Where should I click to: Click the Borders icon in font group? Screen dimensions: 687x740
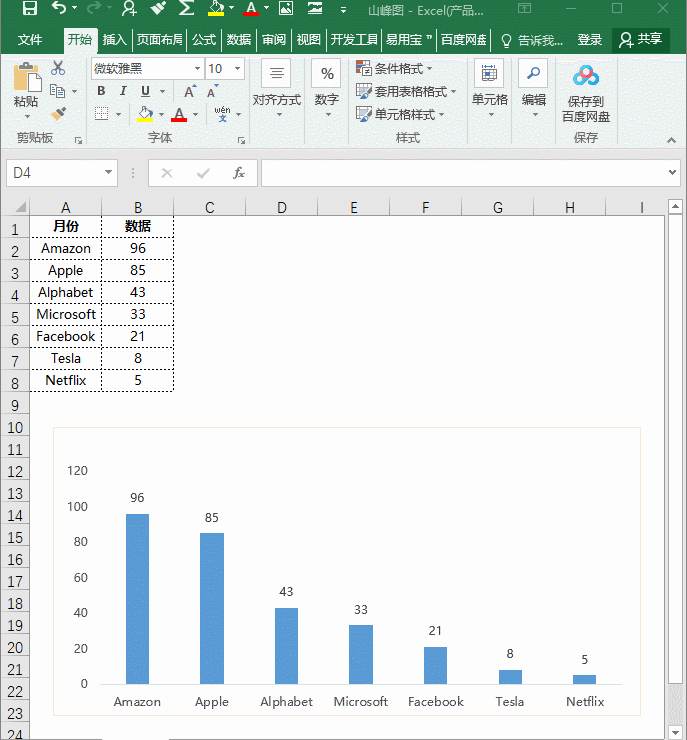click(101, 113)
